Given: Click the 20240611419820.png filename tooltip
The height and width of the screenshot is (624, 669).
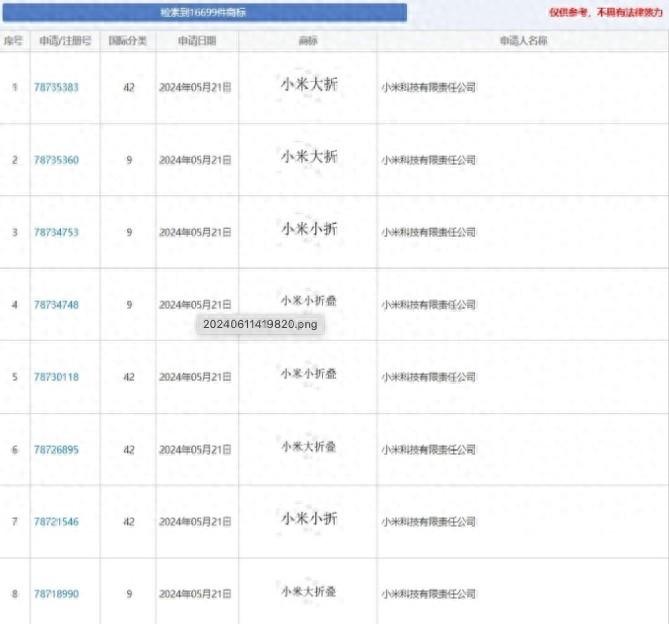Looking at the screenshot, I should point(260,324).
